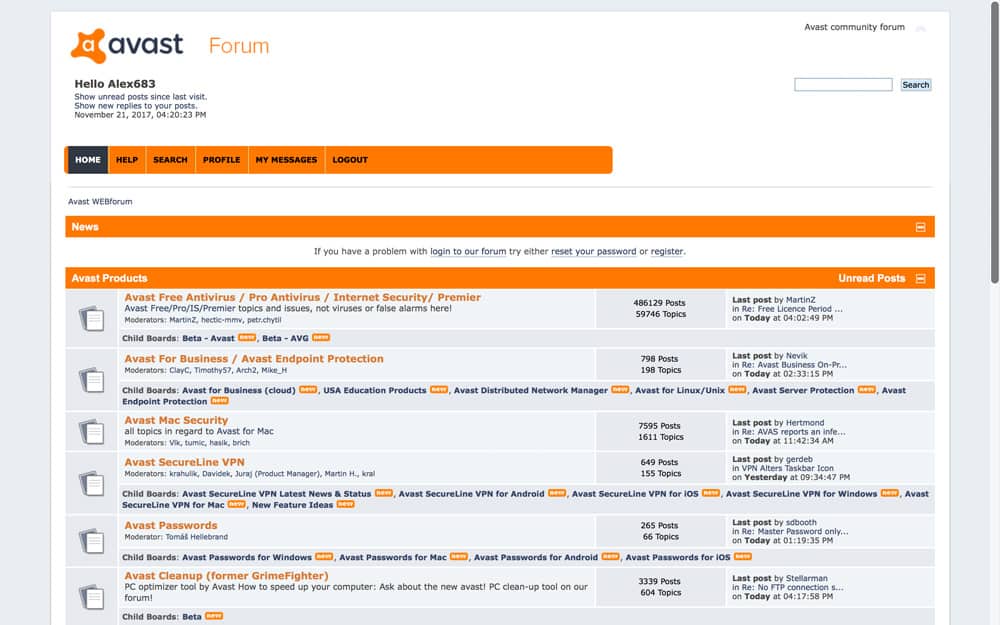Click new badge next to SecureLine VPN for iOS
The height and width of the screenshot is (625, 1000).
pyautogui.click(x=711, y=493)
